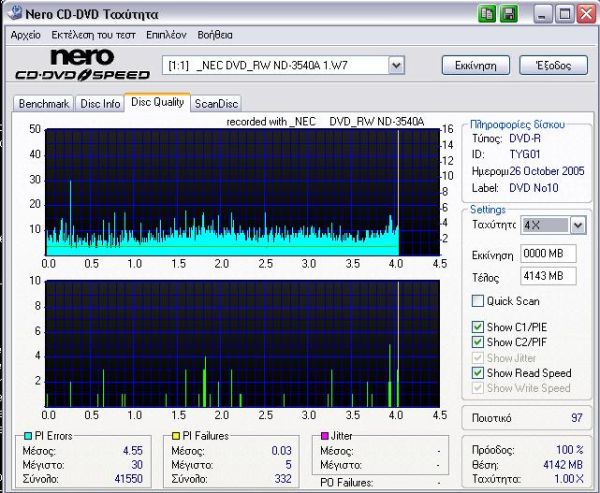Open the 4X speed dropdown
600x493 pixels.
click(x=553, y=225)
